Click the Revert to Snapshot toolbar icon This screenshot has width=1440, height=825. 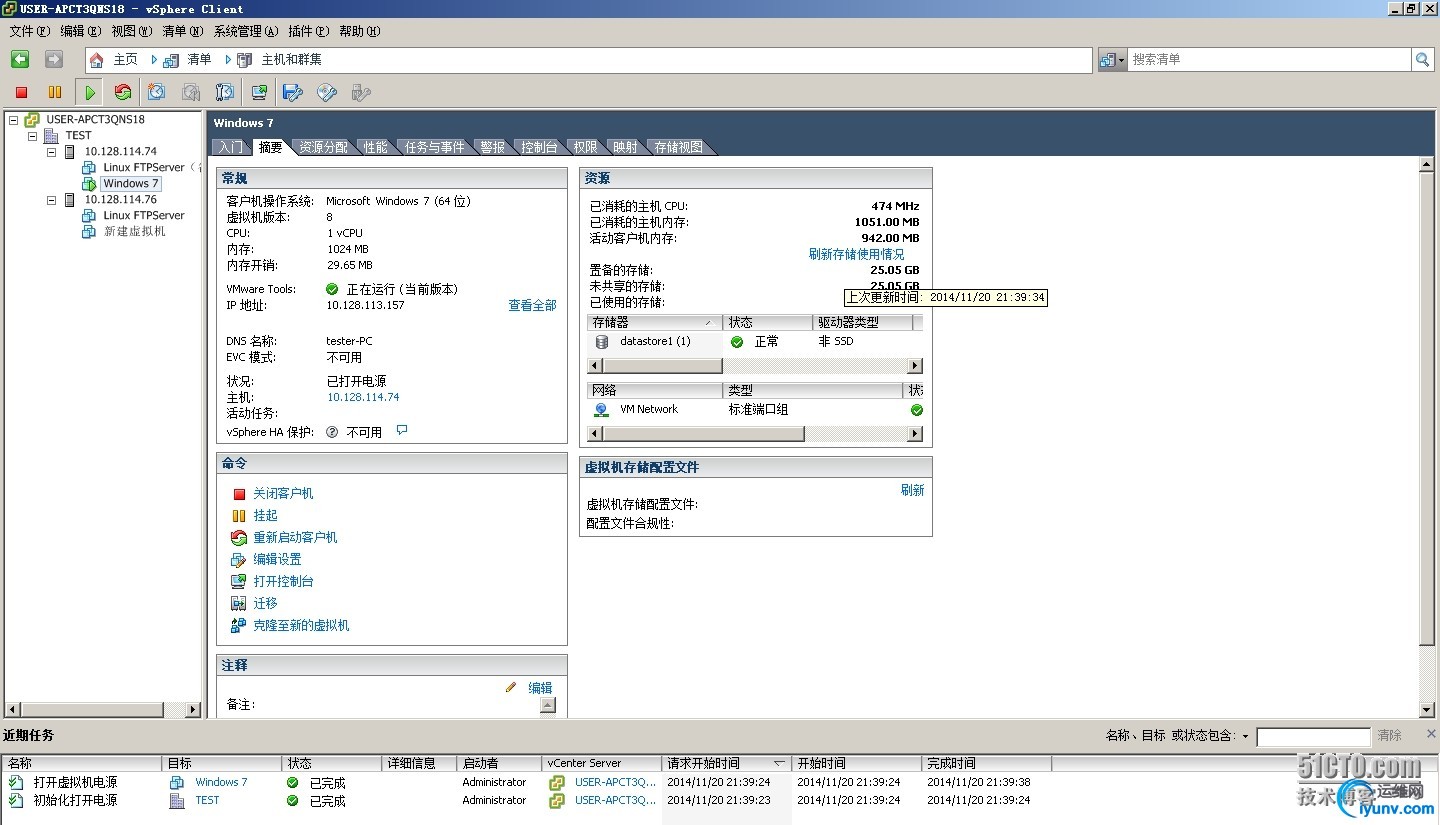click(x=191, y=93)
